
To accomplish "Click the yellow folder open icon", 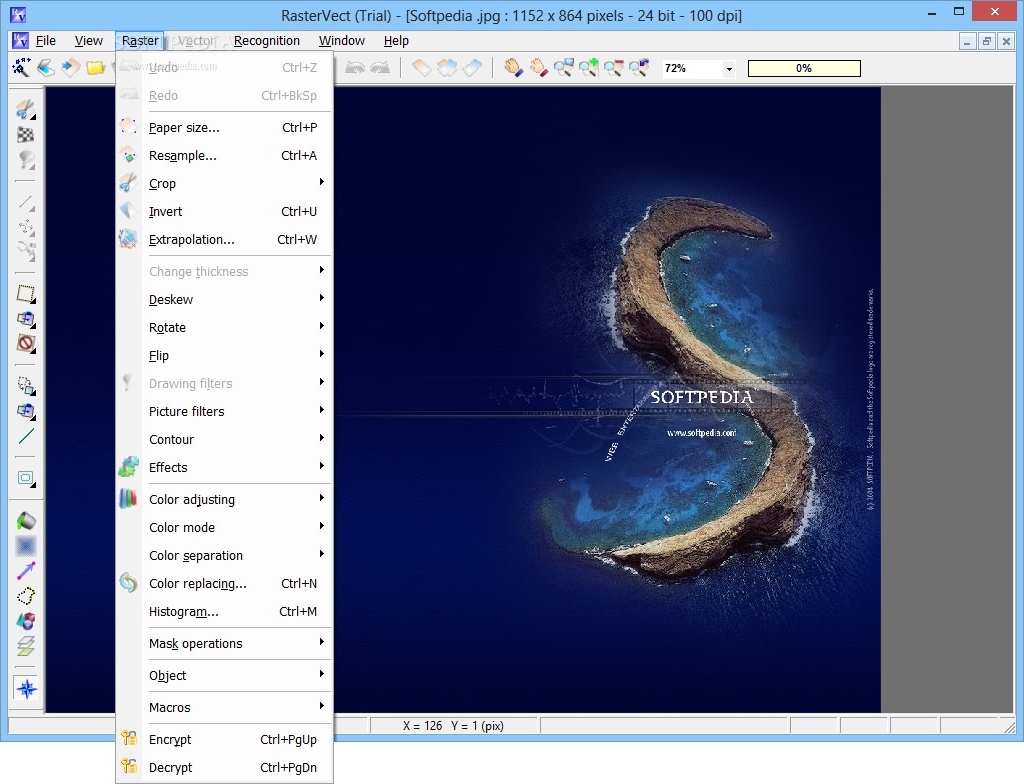I will coord(95,67).
